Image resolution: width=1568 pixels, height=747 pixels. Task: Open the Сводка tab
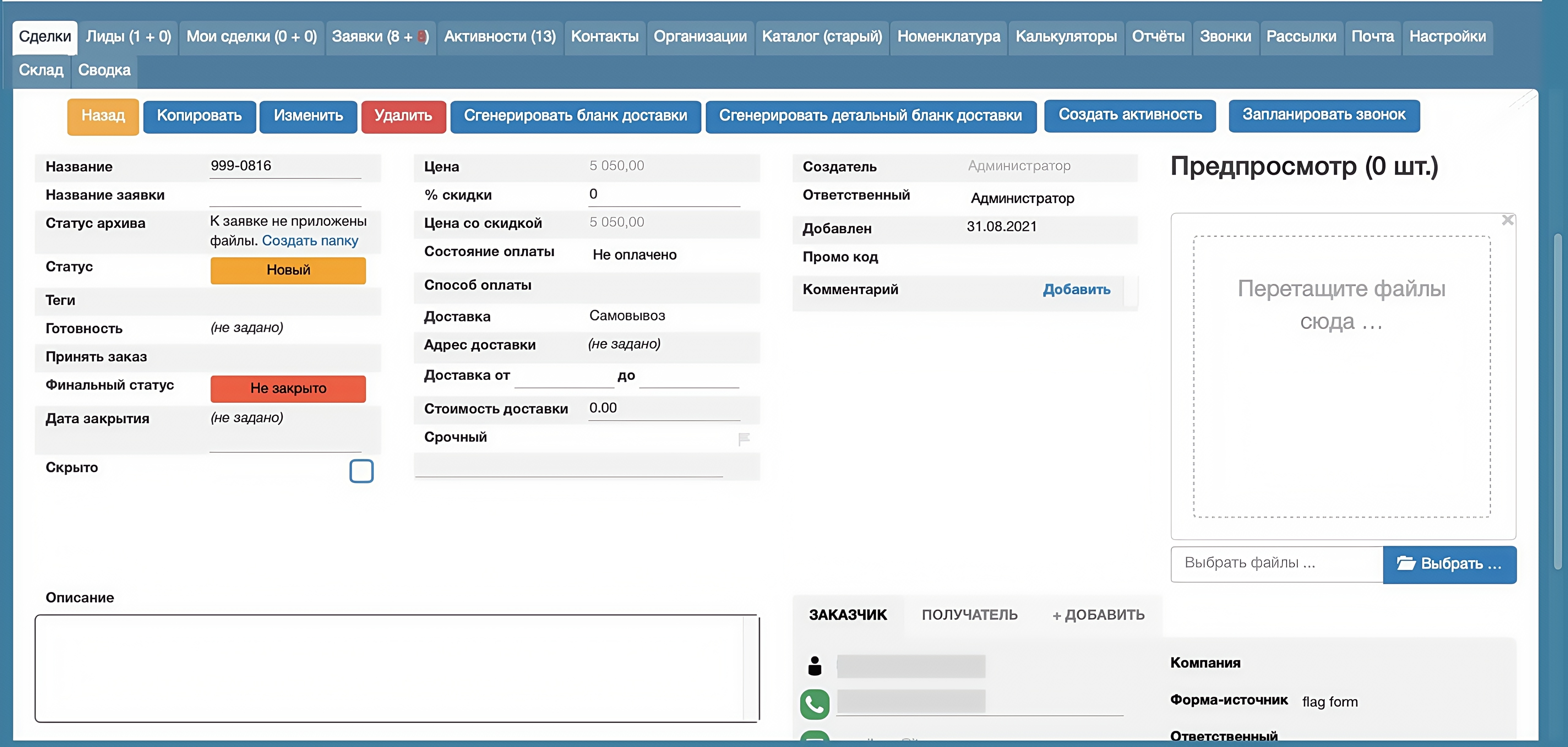[104, 70]
